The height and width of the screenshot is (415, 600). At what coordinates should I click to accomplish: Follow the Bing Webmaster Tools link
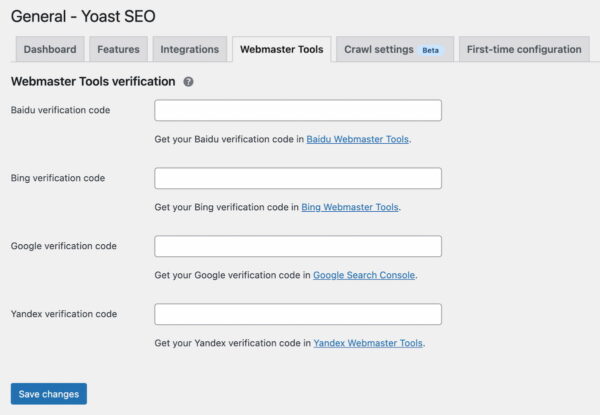[350, 207]
